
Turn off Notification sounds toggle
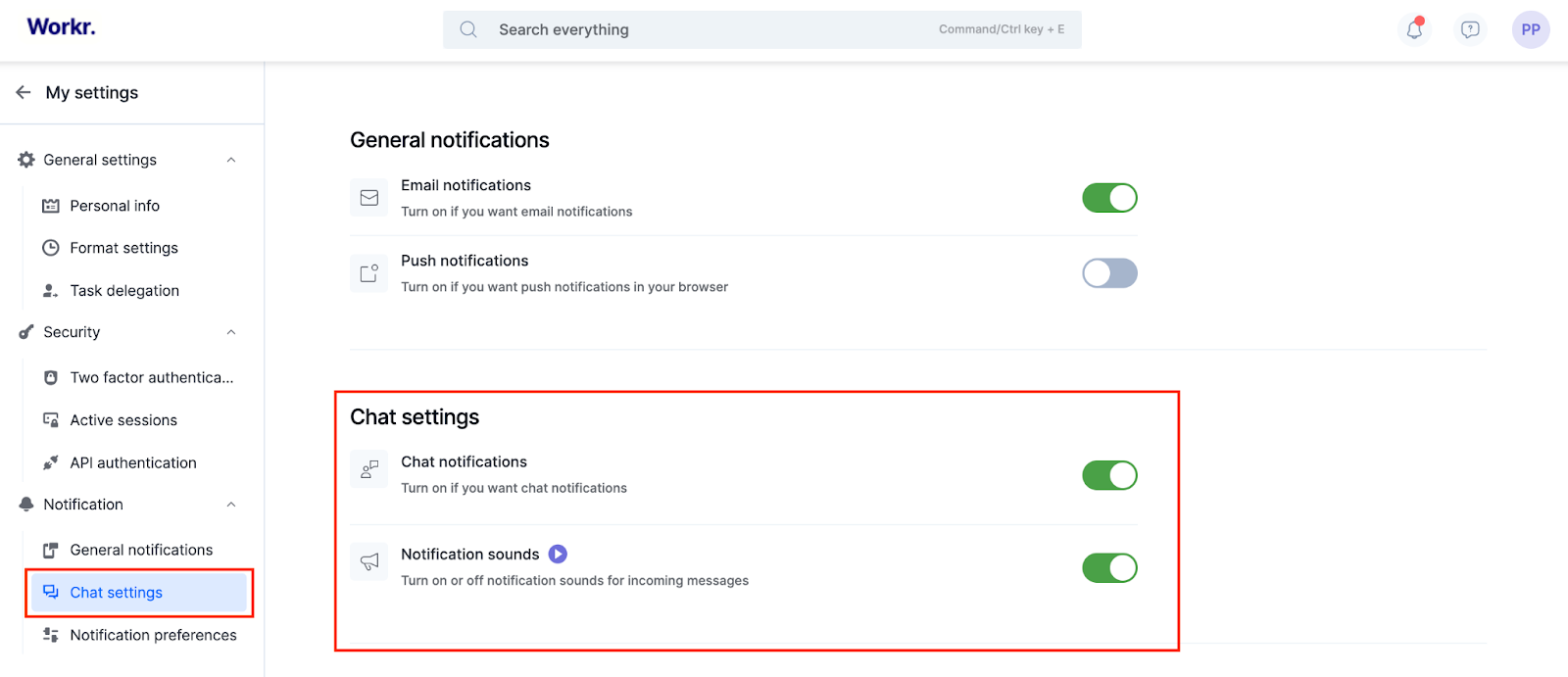point(1109,568)
